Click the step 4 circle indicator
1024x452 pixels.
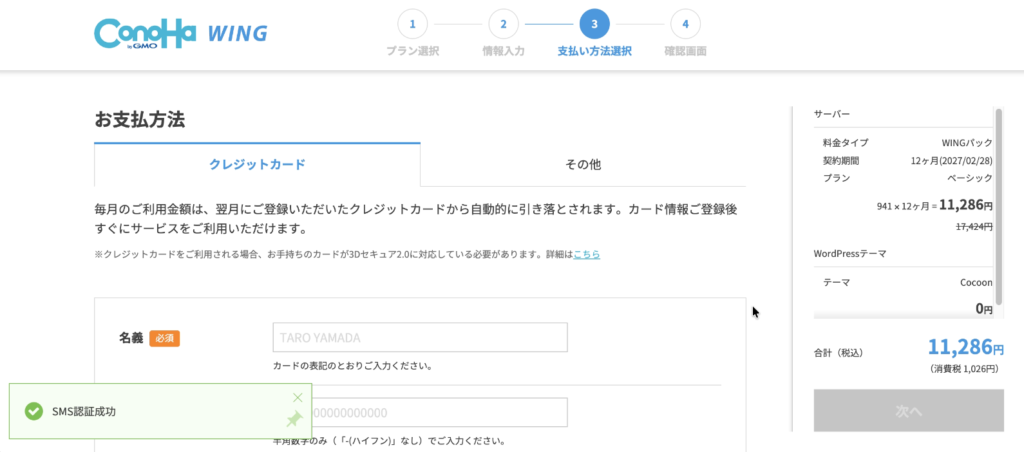(685, 23)
